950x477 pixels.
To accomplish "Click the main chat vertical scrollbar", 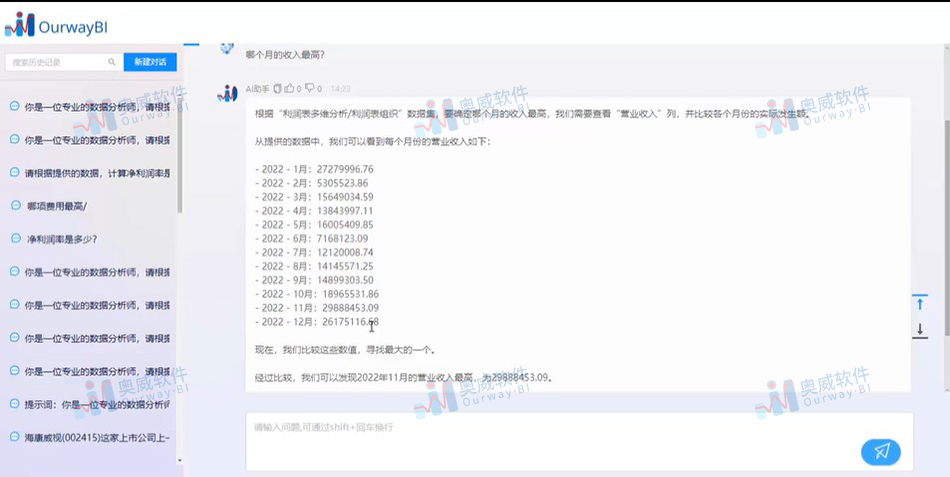I will [x=946, y=227].
